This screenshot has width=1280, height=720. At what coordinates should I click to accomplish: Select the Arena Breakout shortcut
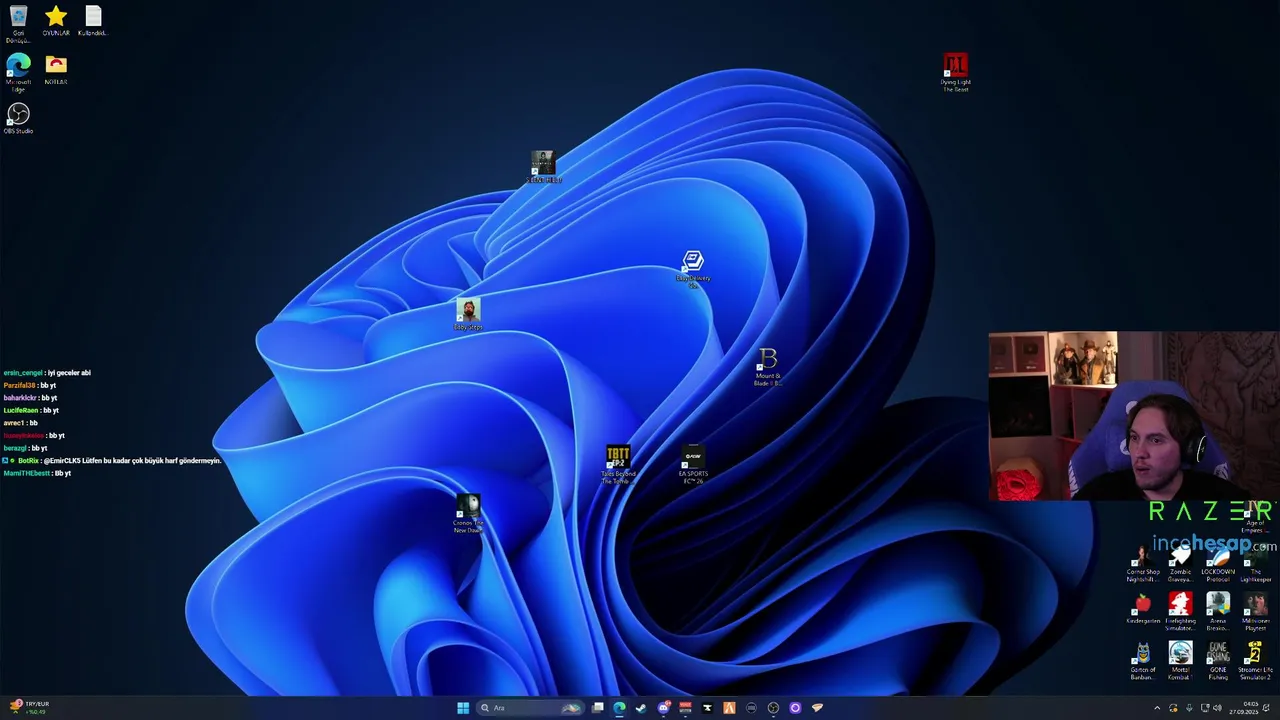pos(1218,612)
